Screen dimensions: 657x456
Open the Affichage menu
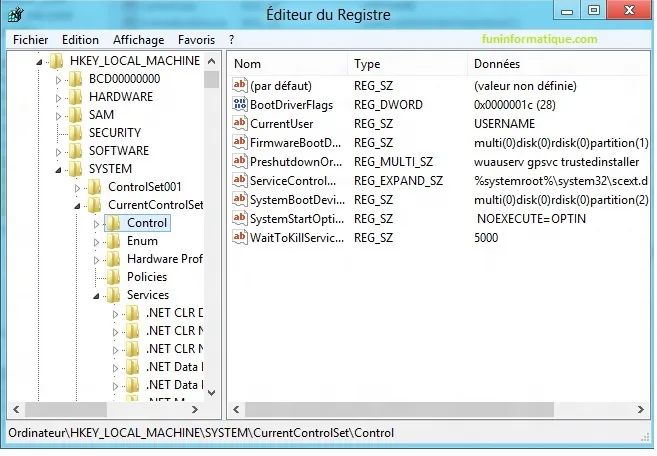pos(138,40)
